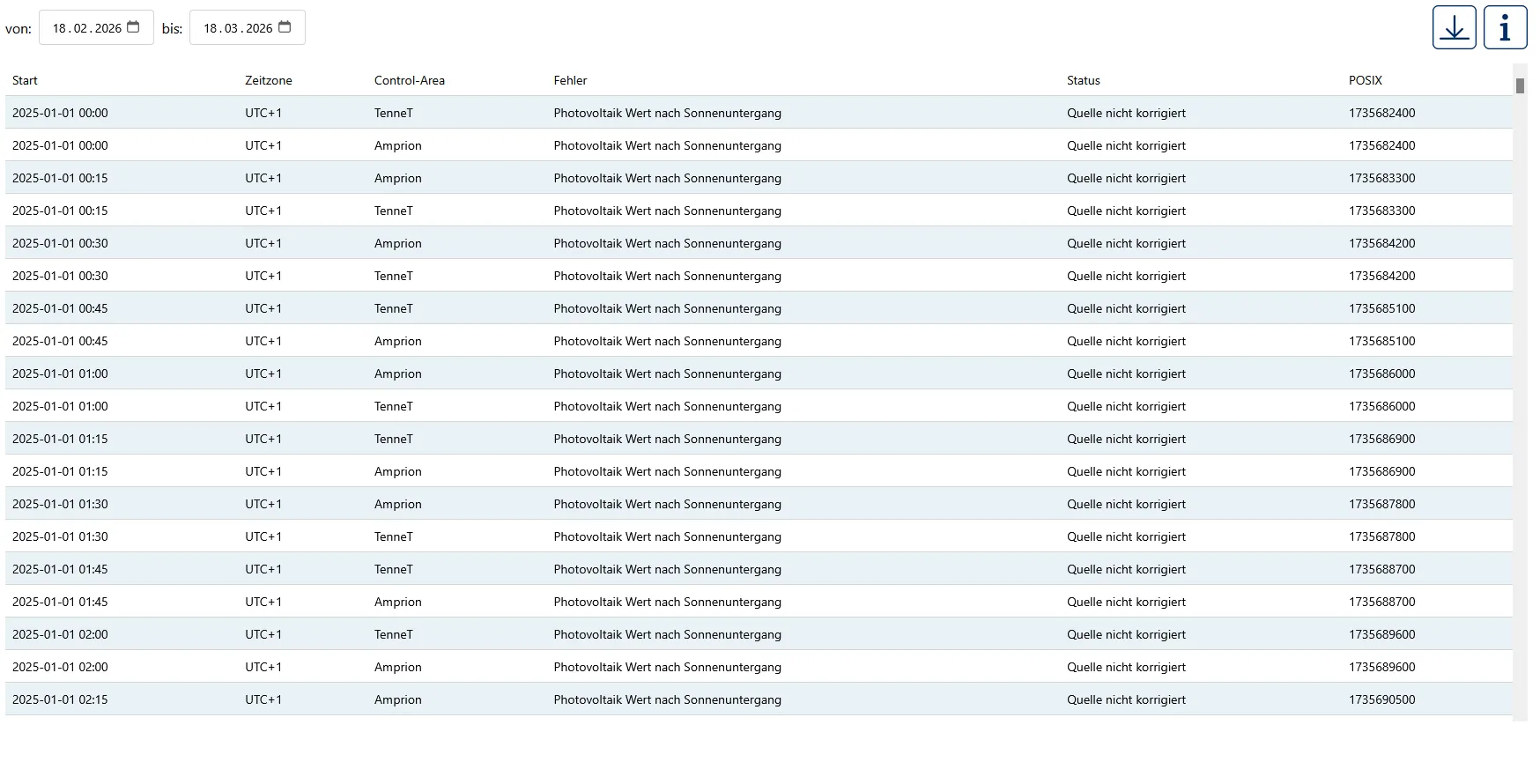Select TenneT in the 2025-01-01 01:15 row
This screenshot has height=784, width=1540.
click(394, 439)
